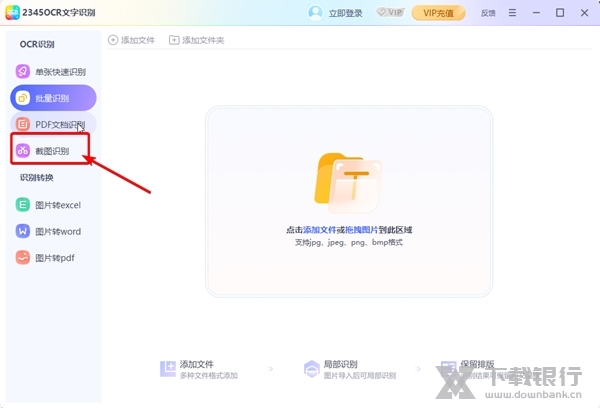Click the 识别转换 section header
Screen dimensions: 600x408
click(x=37, y=178)
